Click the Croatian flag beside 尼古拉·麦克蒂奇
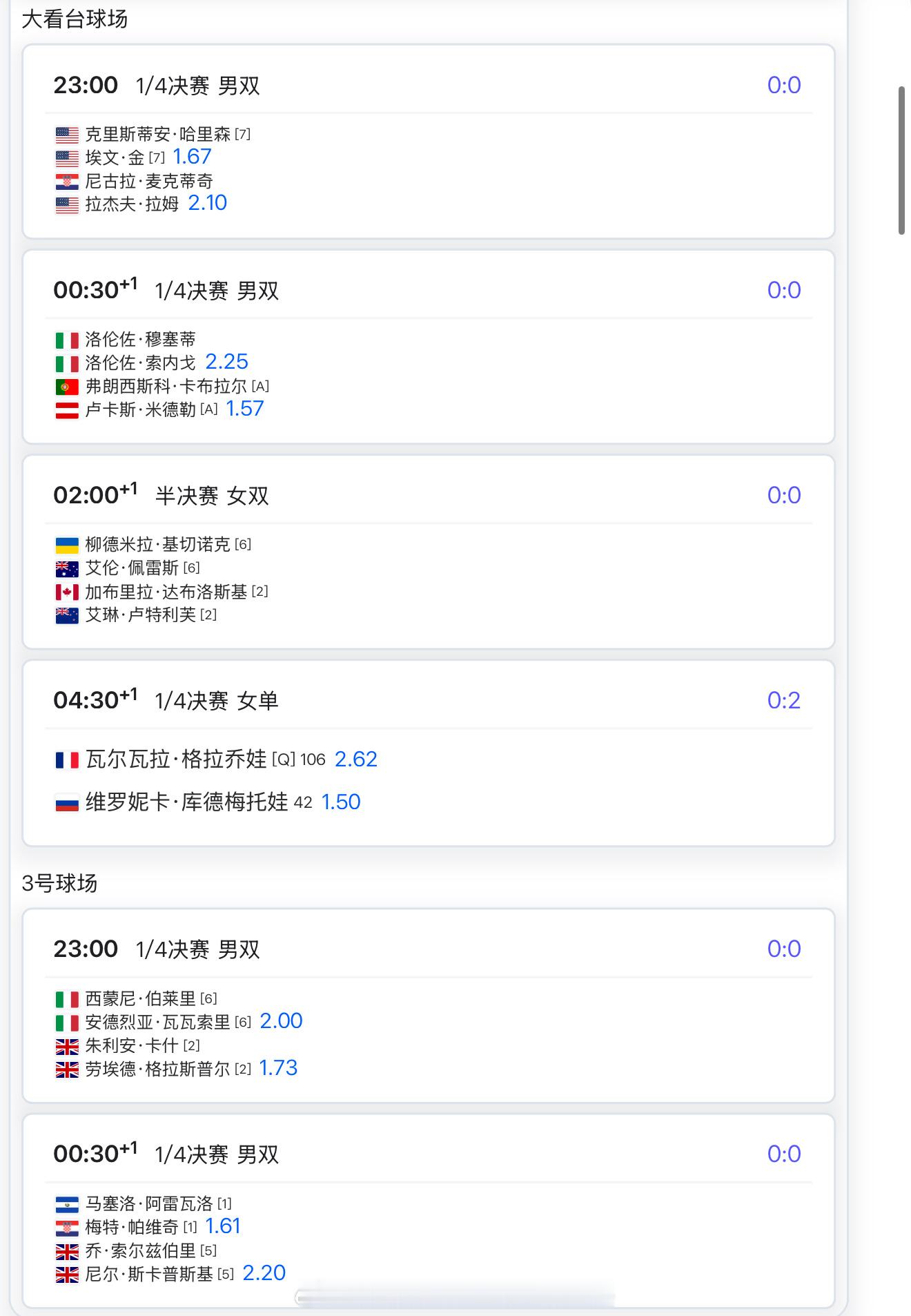The height and width of the screenshot is (1316, 911). pyautogui.click(x=67, y=182)
